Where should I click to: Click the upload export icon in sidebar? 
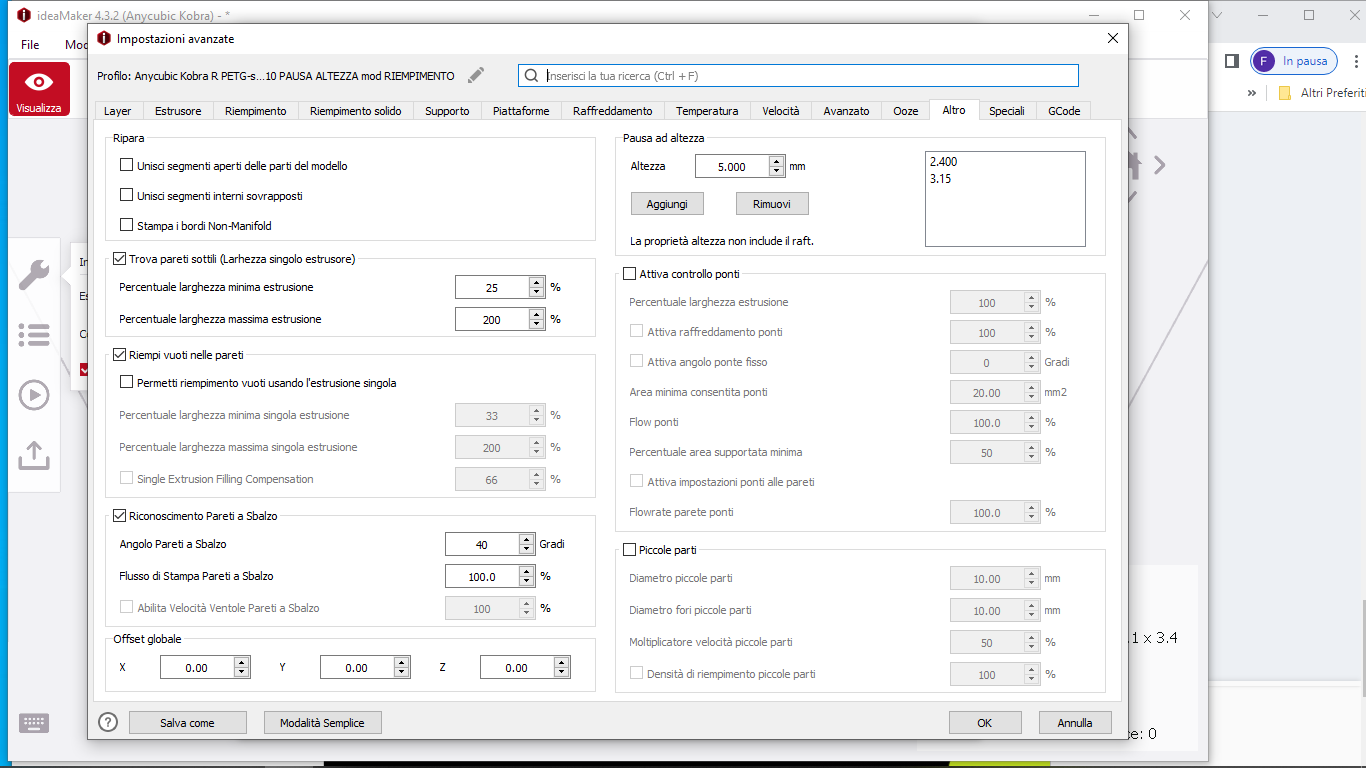coord(34,456)
